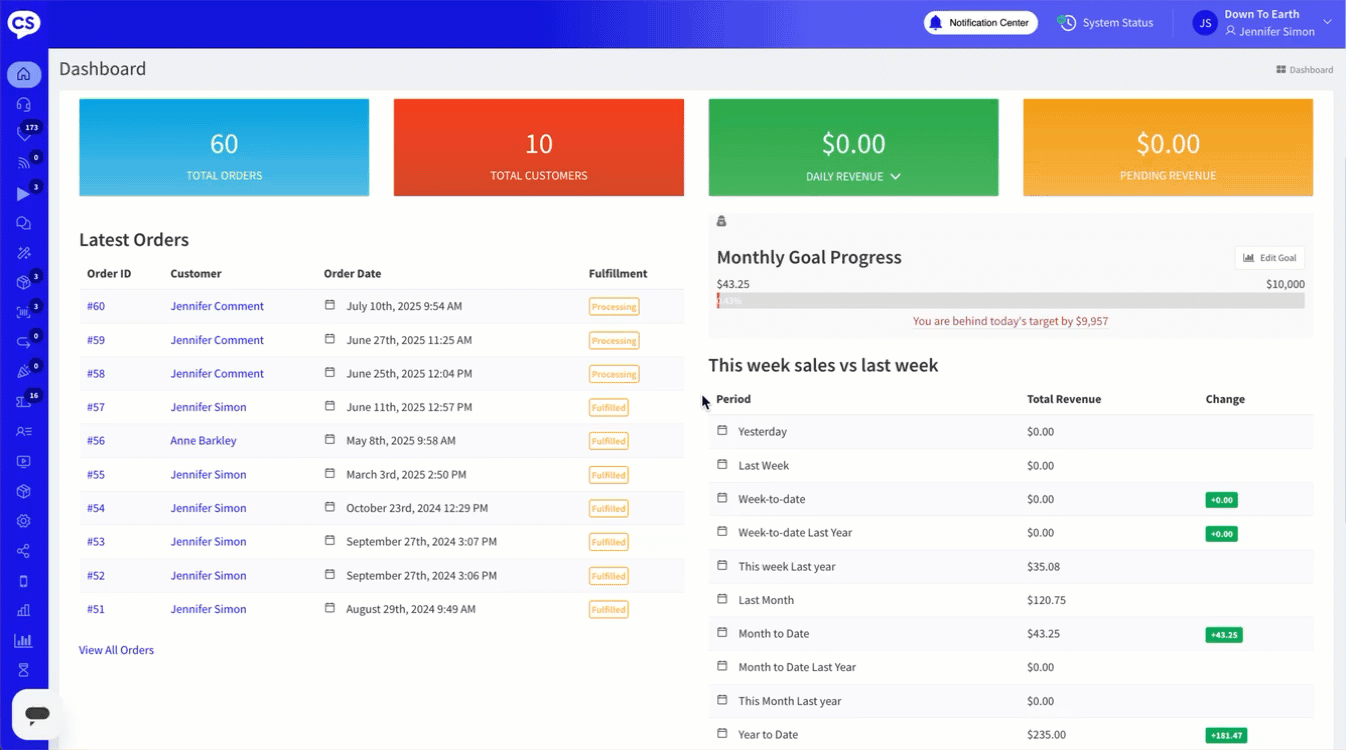Viewport: 1346px width, 750px height.
Task: Click the party popper sidebar icon
Action: point(24,372)
